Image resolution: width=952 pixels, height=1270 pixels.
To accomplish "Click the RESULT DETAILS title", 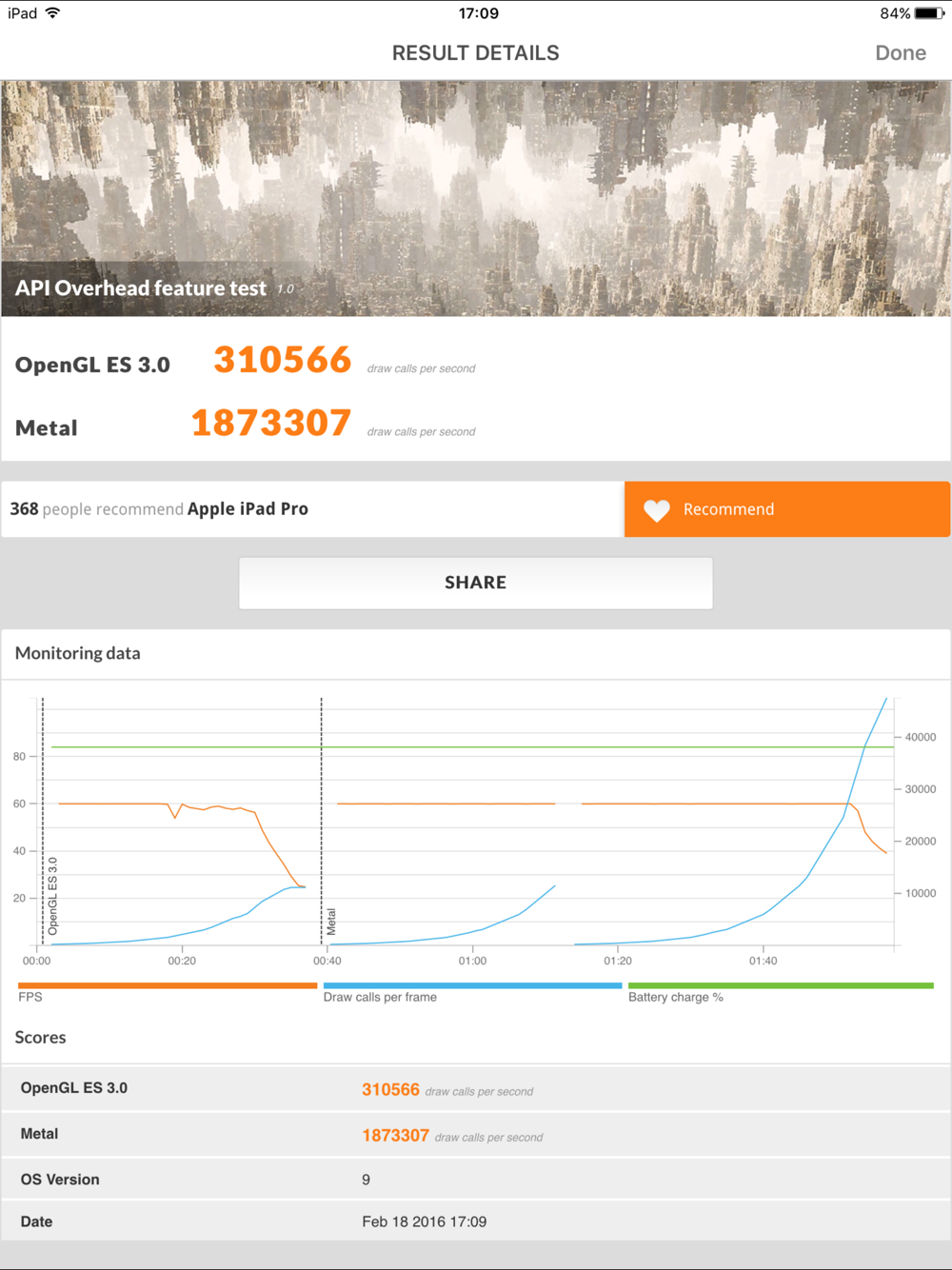I will tap(476, 53).
